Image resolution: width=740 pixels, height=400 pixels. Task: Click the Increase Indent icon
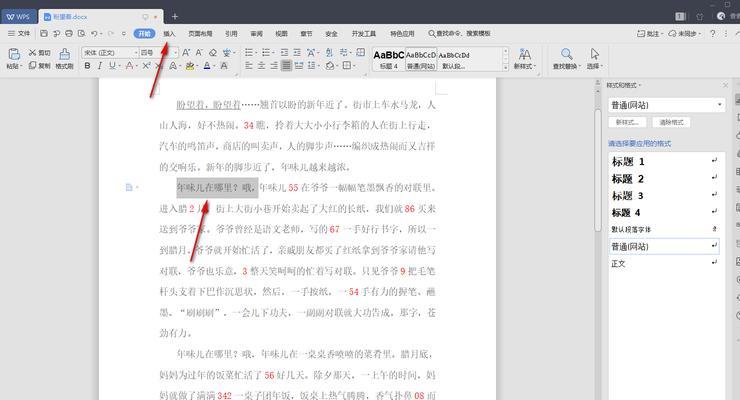tap(297, 52)
